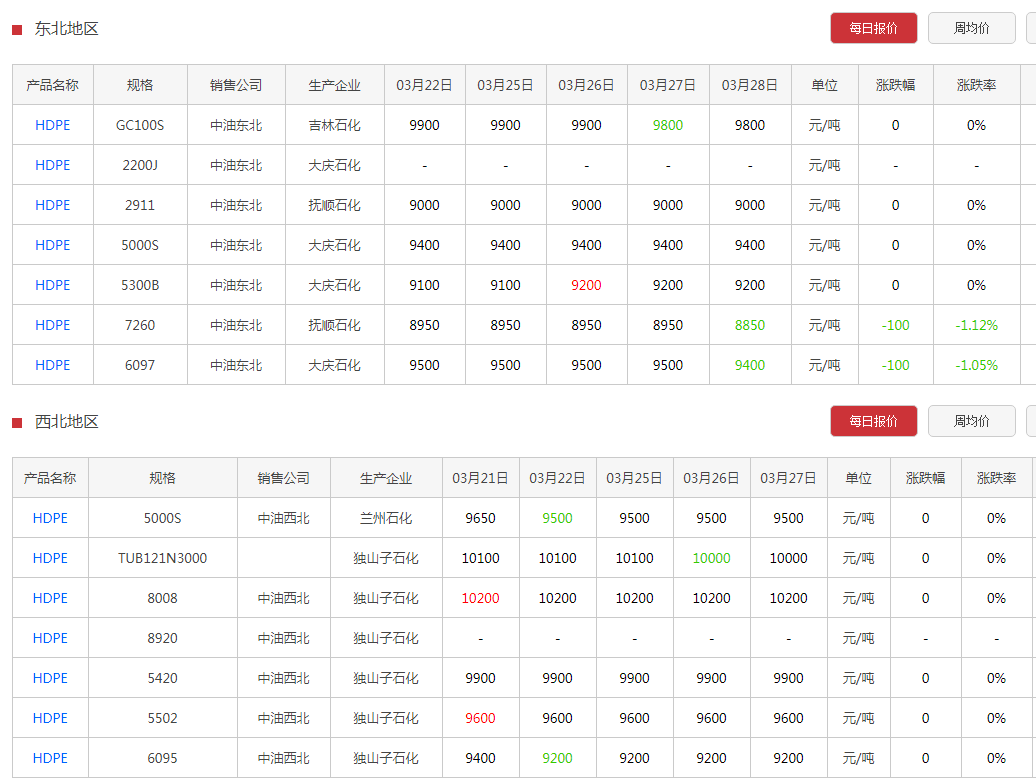Click HDPE link for spec 2911

coord(52,205)
